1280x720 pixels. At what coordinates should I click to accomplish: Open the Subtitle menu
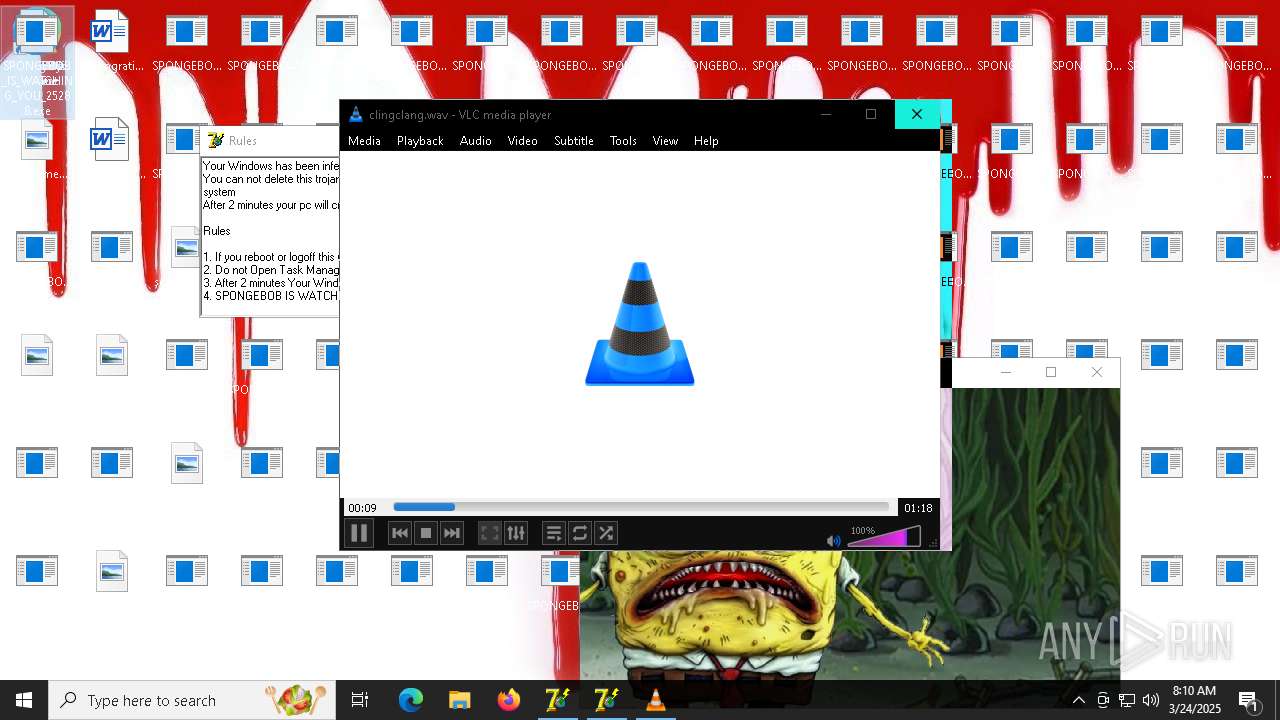coord(574,141)
